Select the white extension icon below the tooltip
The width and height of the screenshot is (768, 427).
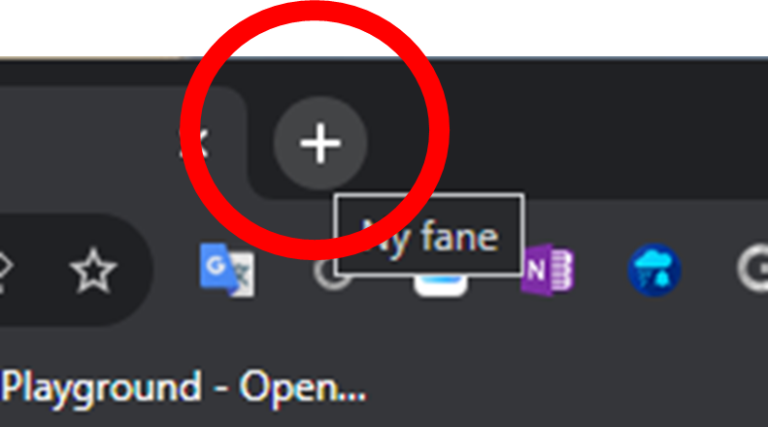click(x=440, y=285)
